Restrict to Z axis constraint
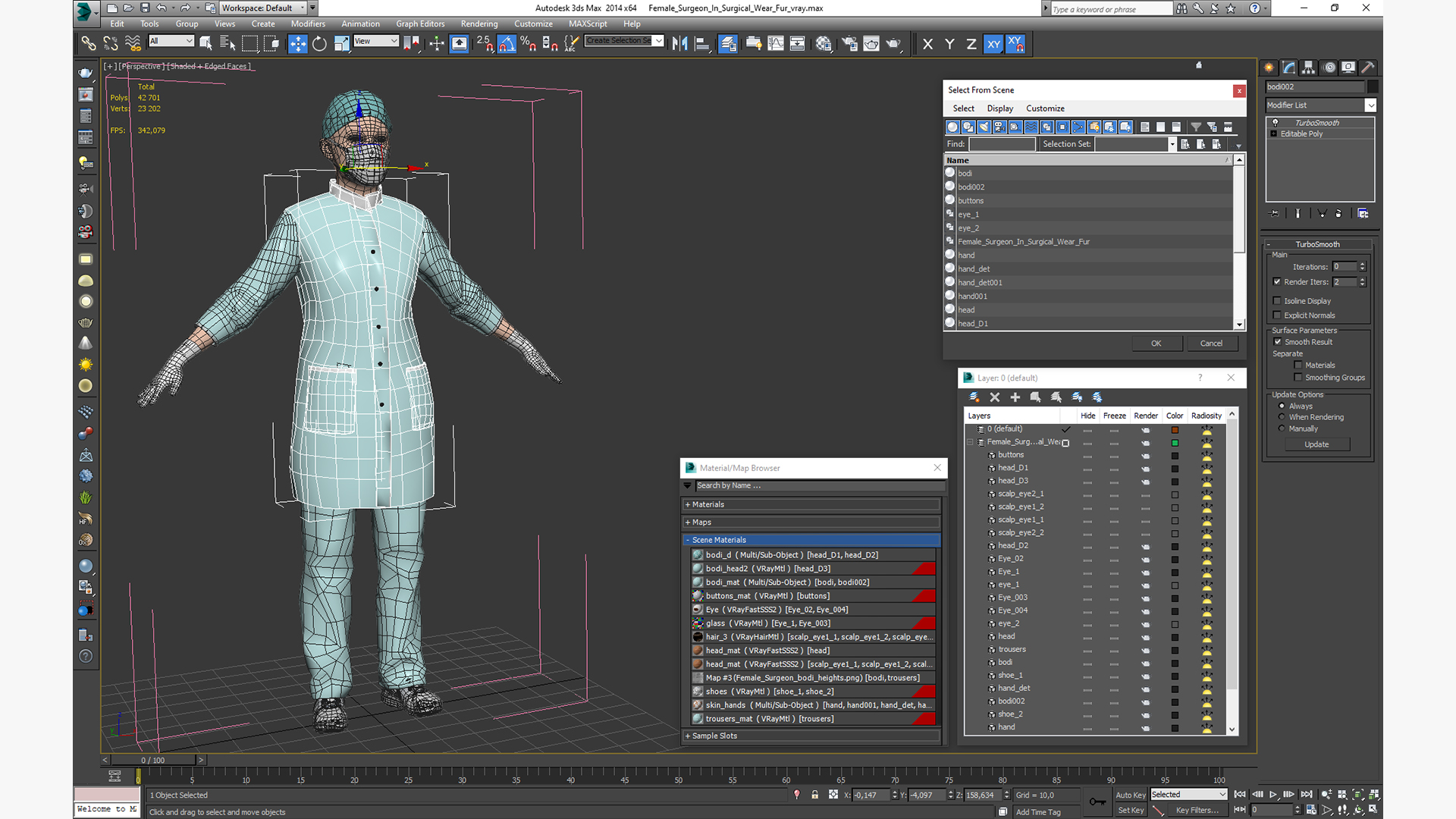1456x819 pixels. coord(971,44)
